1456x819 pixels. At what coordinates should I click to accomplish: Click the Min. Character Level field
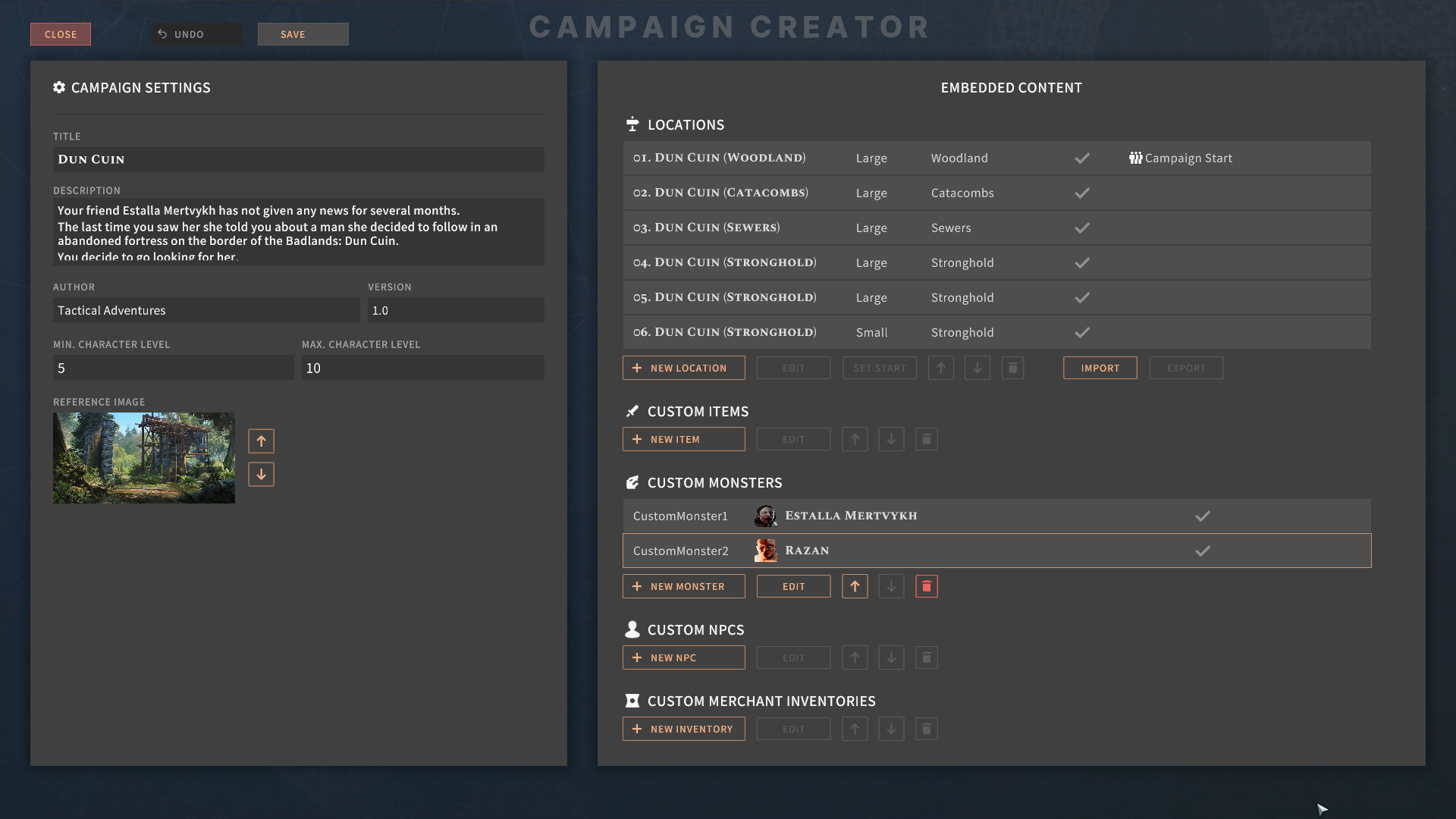(x=173, y=368)
